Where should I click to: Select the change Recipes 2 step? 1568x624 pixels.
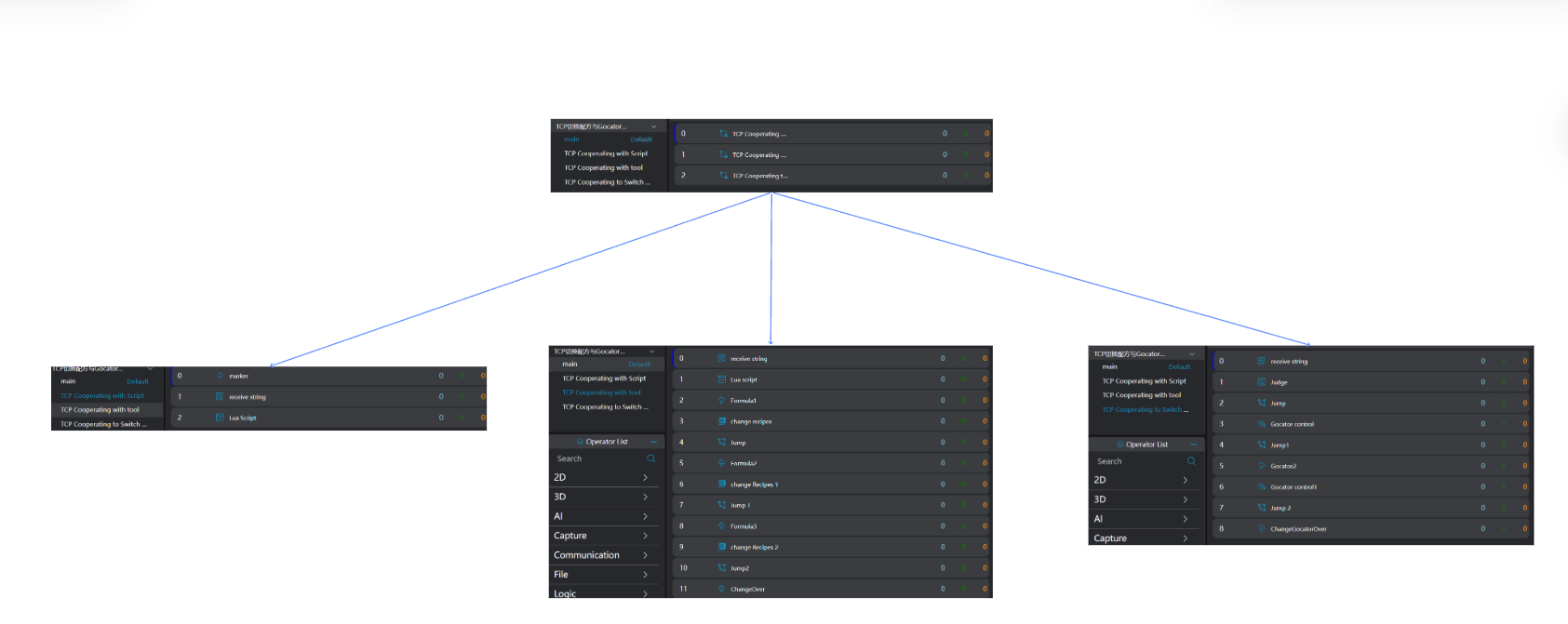click(x=754, y=548)
